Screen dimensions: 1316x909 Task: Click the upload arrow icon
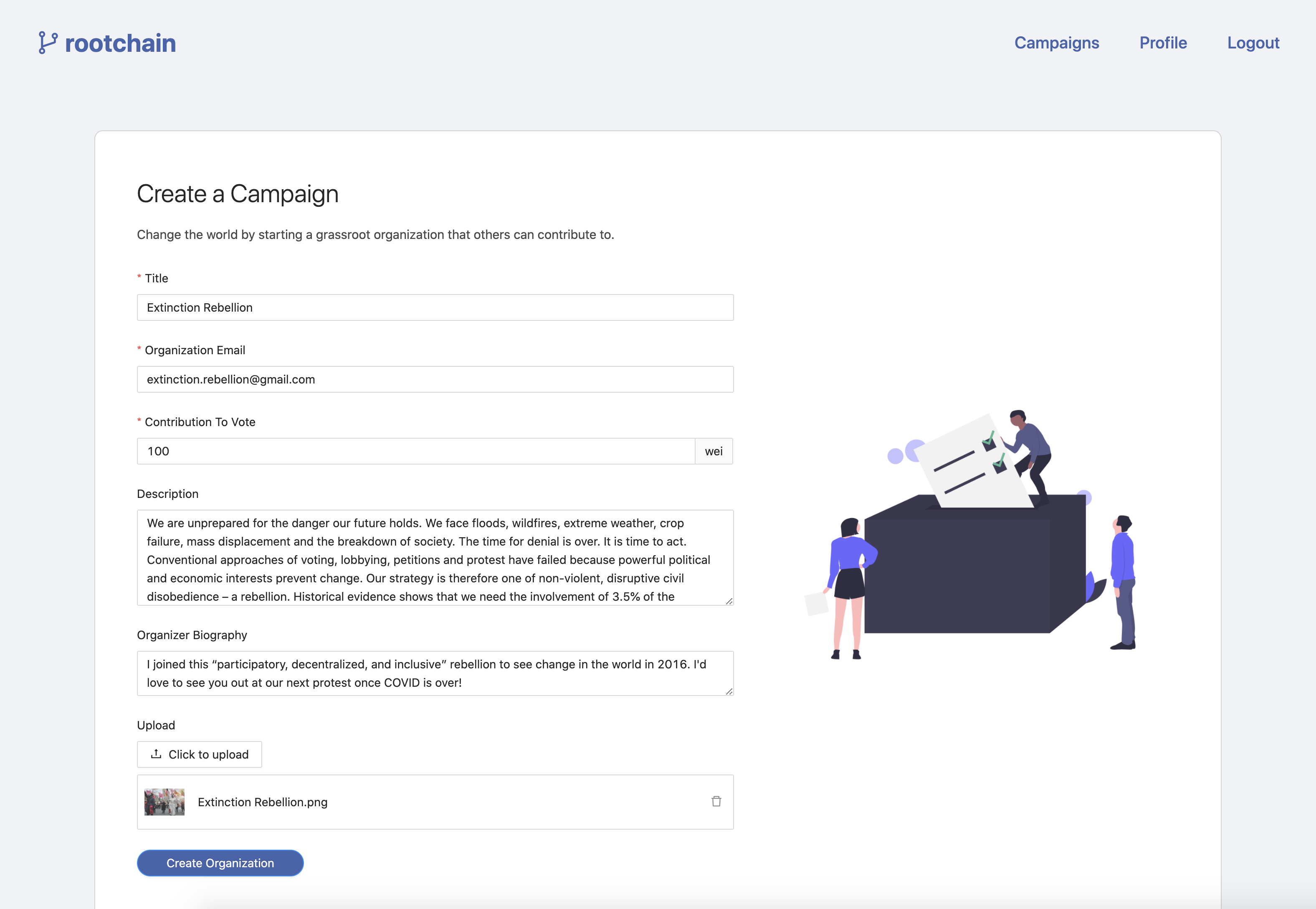point(156,754)
